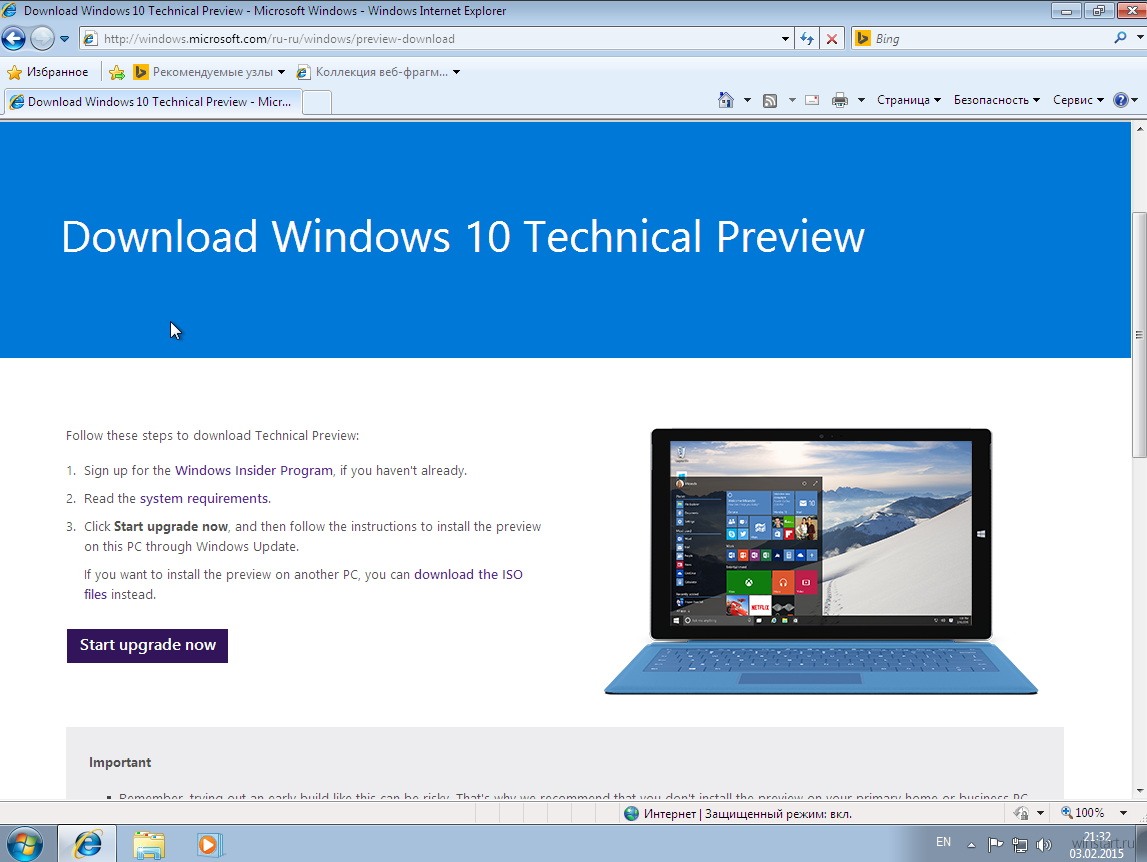
Task: Click the network tray icon
Action: coord(1020,844)
